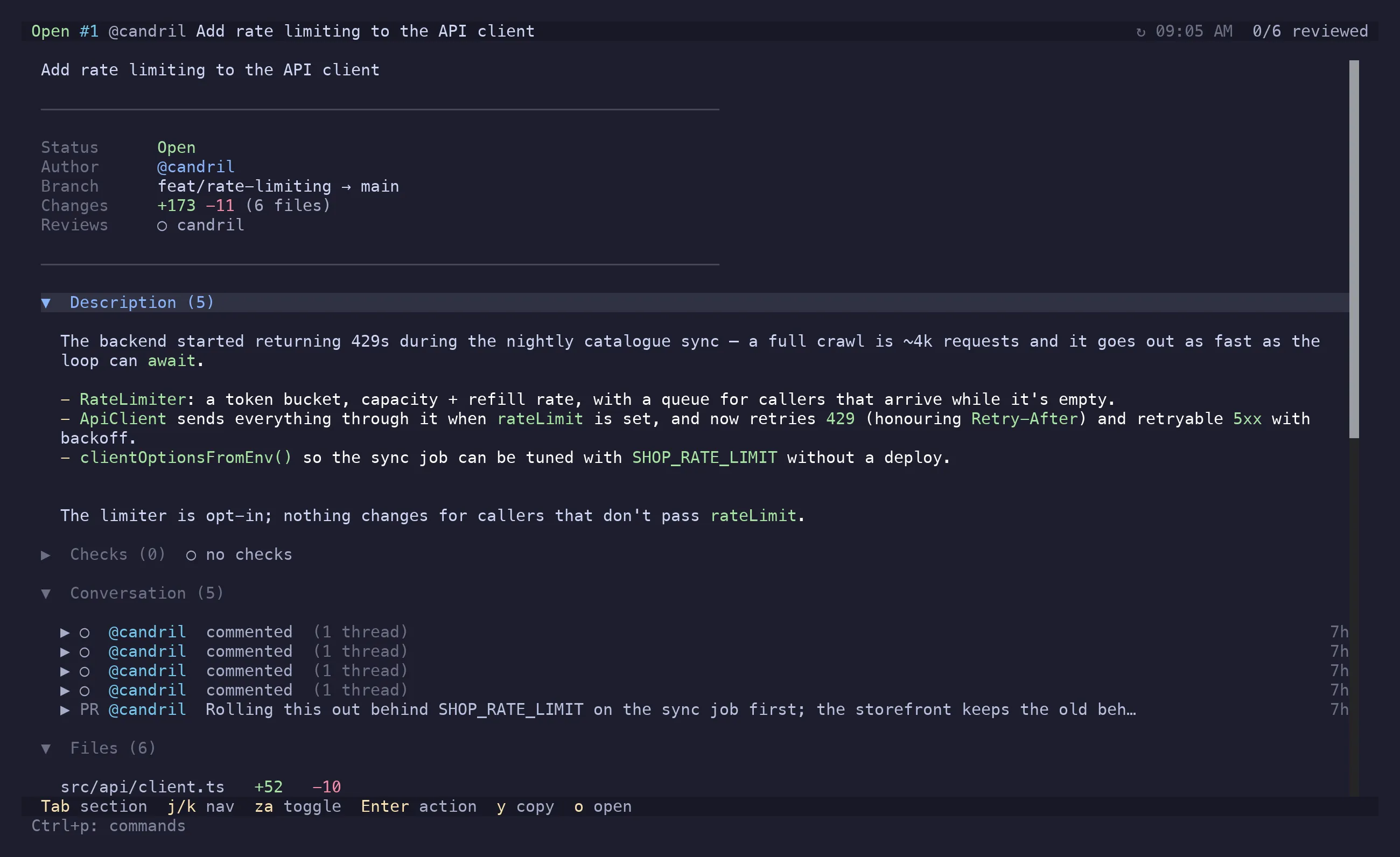Click the Ctrl+p: commands prompt
The image size is (1400, 857).
[109, 826]
